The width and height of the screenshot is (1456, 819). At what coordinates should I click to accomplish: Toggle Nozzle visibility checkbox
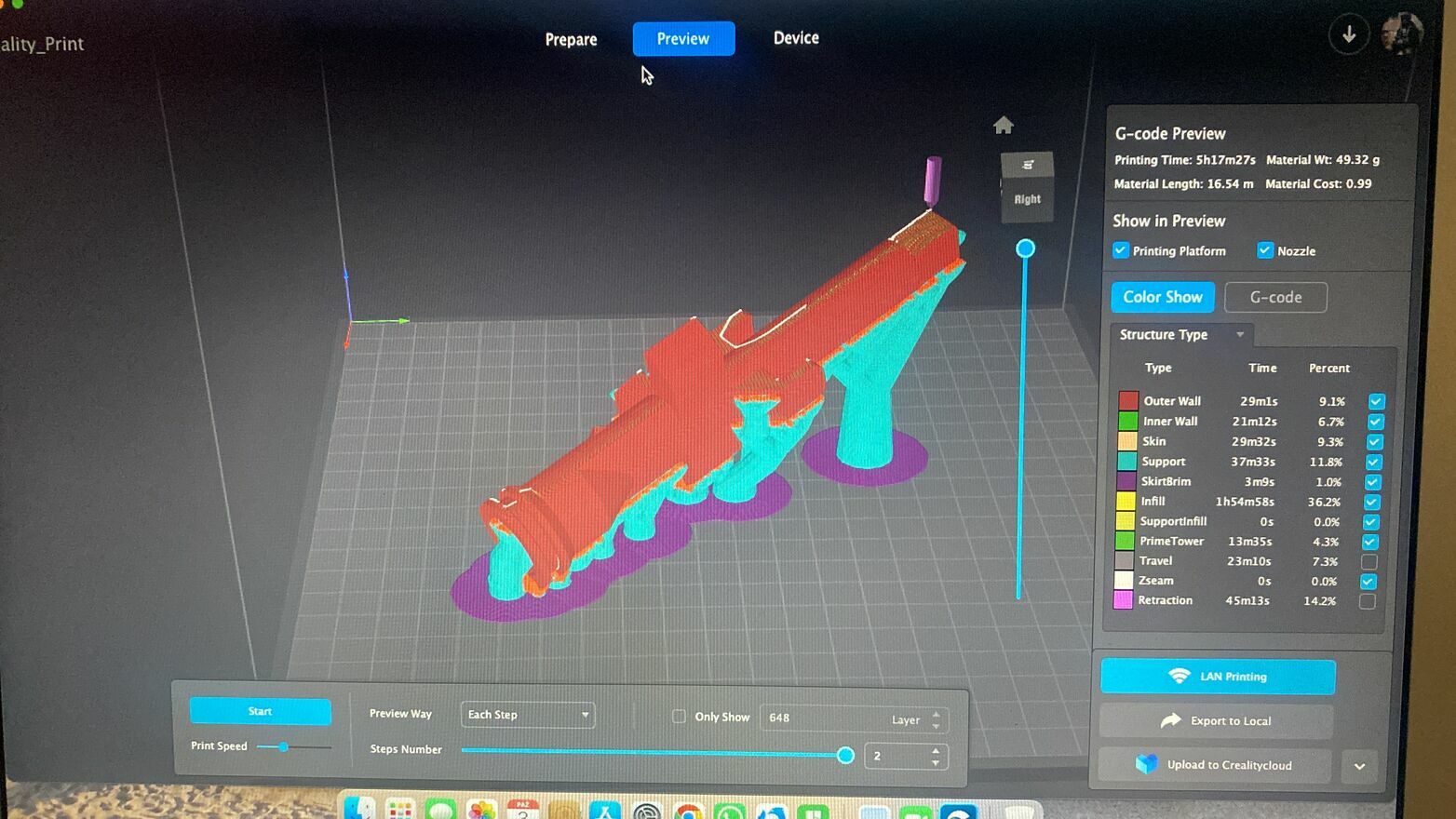1265,250
